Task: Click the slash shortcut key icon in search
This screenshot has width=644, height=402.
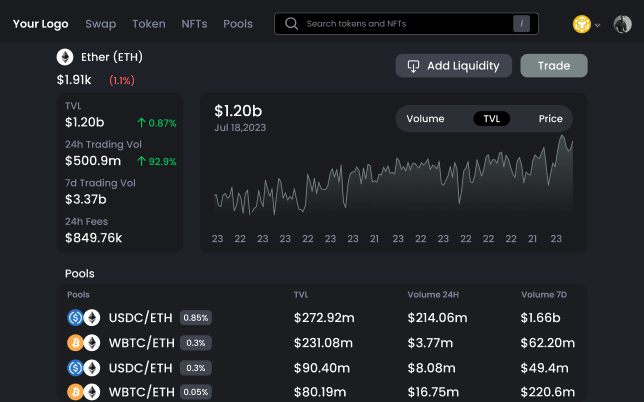Action: click(521, 23)
